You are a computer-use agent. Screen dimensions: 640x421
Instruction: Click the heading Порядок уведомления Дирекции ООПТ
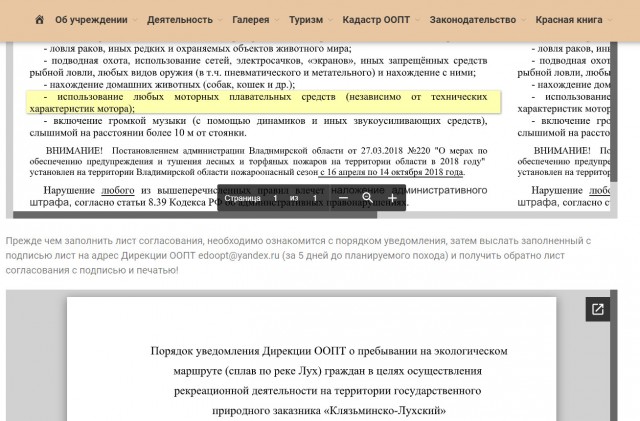click(x=329, y=351)
